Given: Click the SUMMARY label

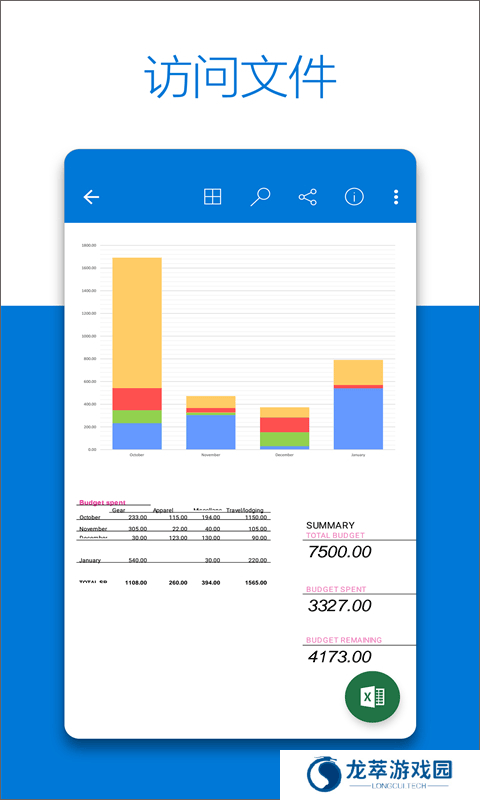Looking at the screenshot, I should (330, 525).
